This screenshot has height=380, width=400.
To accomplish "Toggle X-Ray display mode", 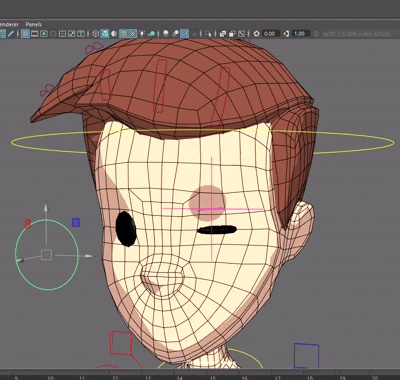I will point(223,34).
